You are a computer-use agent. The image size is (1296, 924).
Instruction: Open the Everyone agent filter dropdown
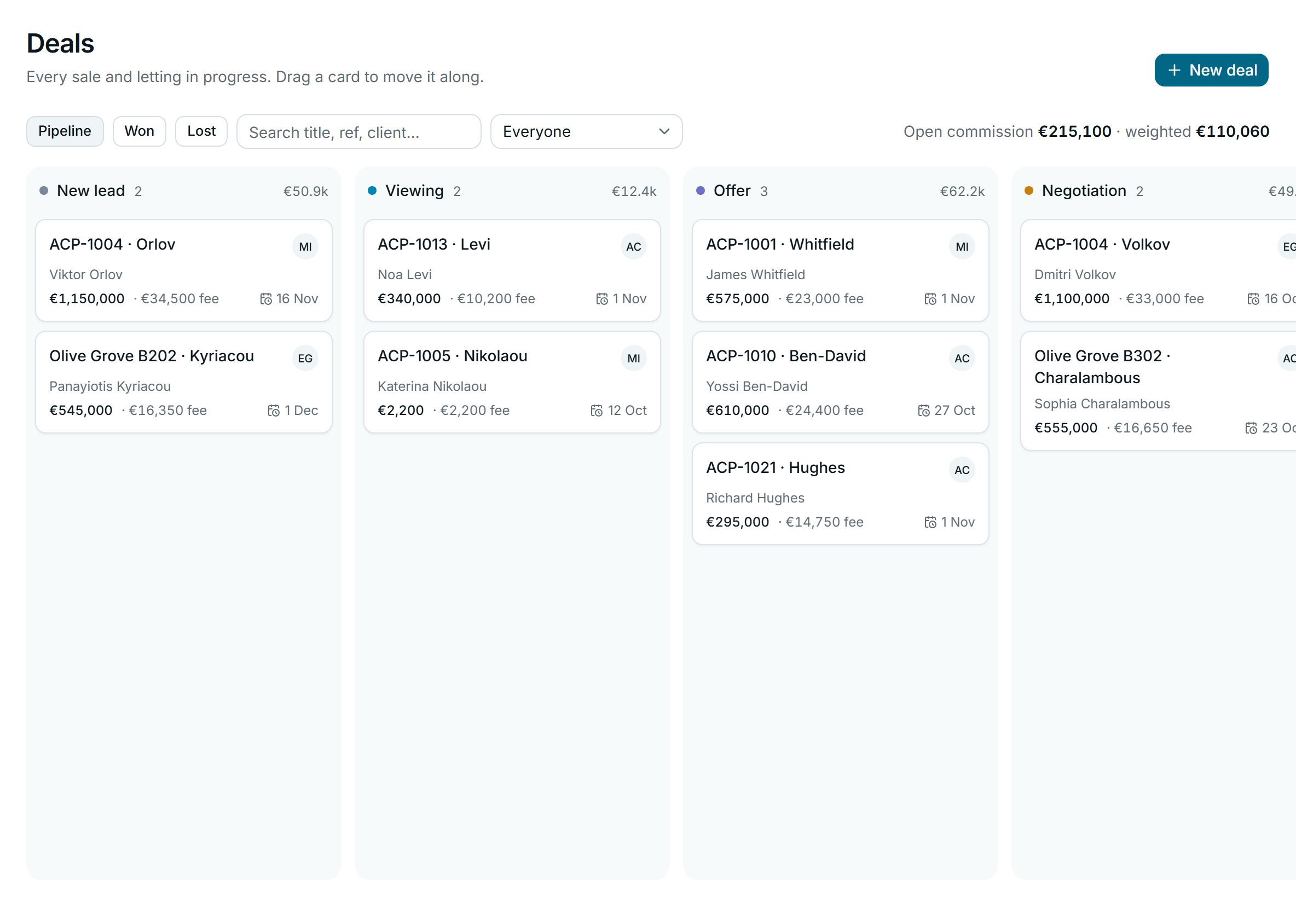pos(586,131)
